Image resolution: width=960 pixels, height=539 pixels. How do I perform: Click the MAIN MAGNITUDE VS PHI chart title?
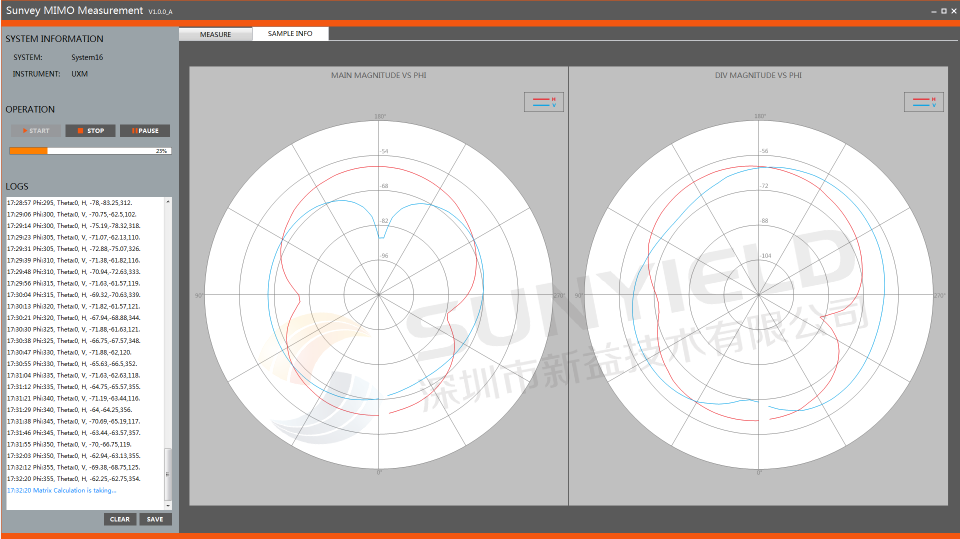coord(379,75)
